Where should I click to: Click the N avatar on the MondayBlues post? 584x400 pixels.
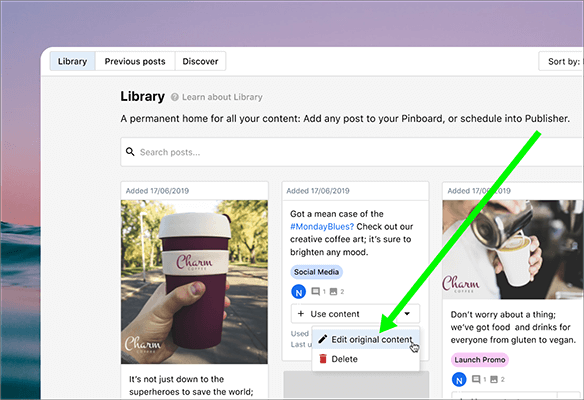[x=298, y=292]
